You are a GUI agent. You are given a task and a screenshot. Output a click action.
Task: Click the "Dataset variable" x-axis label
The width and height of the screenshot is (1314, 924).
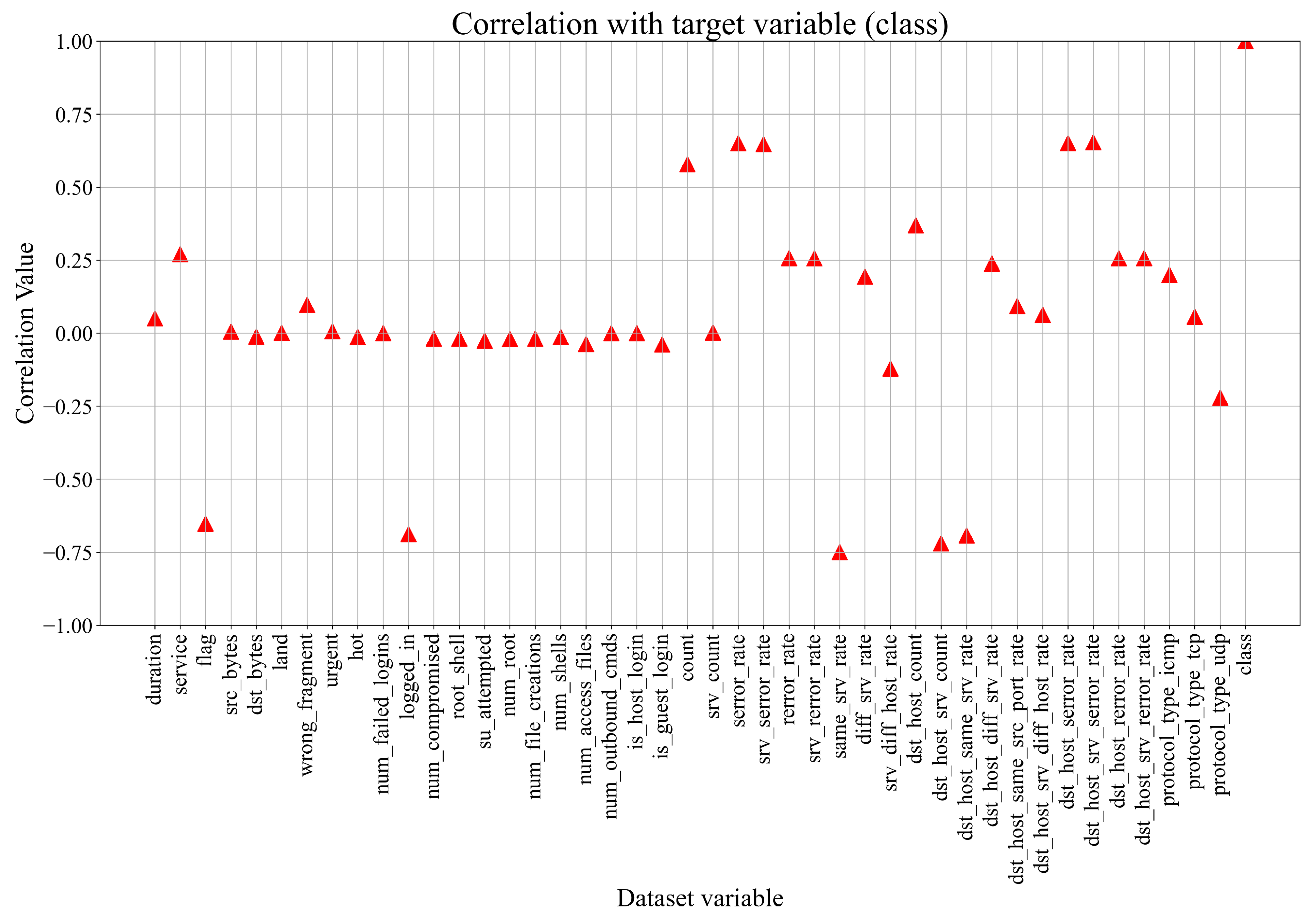(x=699, y=898)
